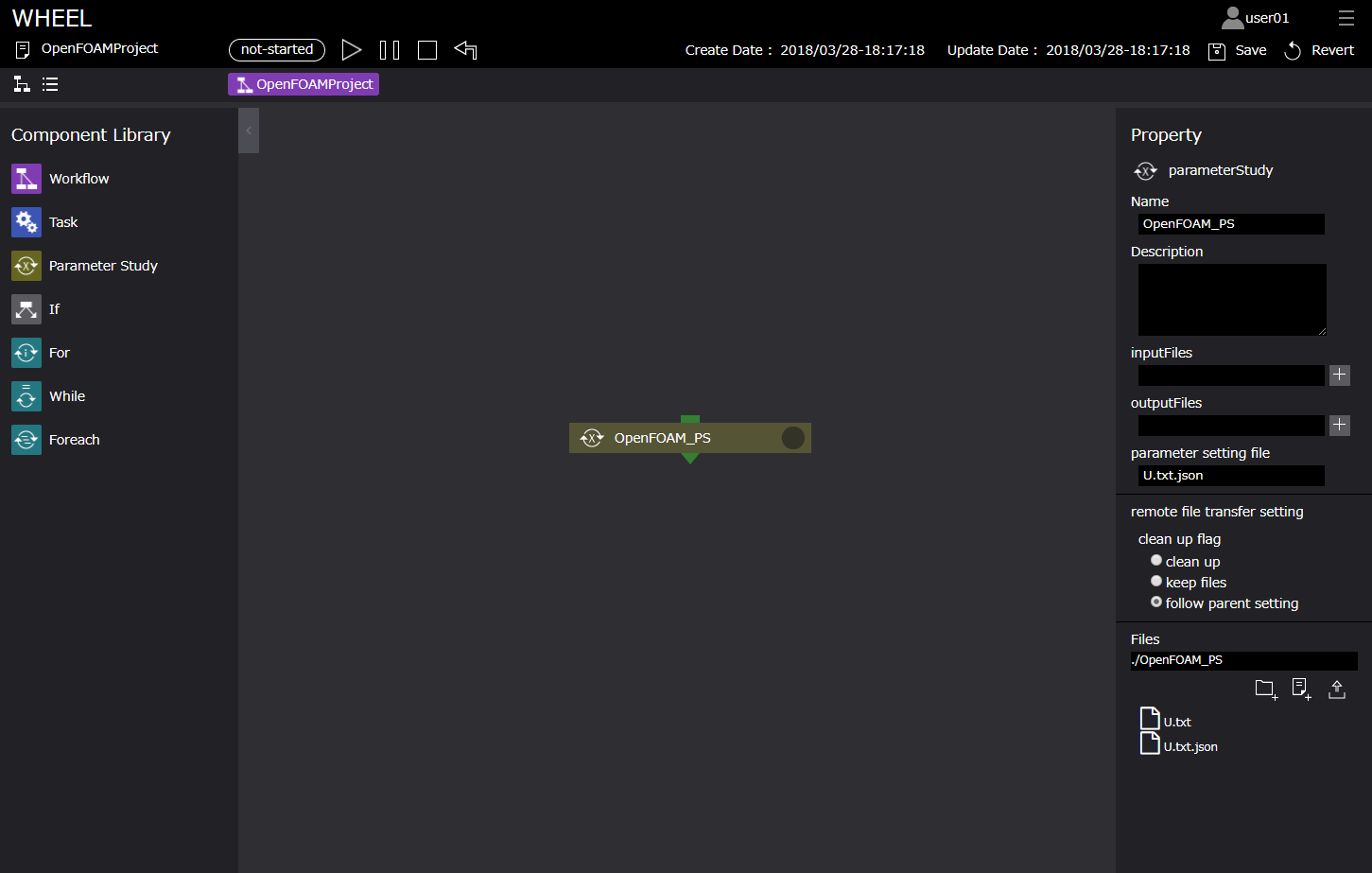Collapse the Component Library panel

point(249,131)
